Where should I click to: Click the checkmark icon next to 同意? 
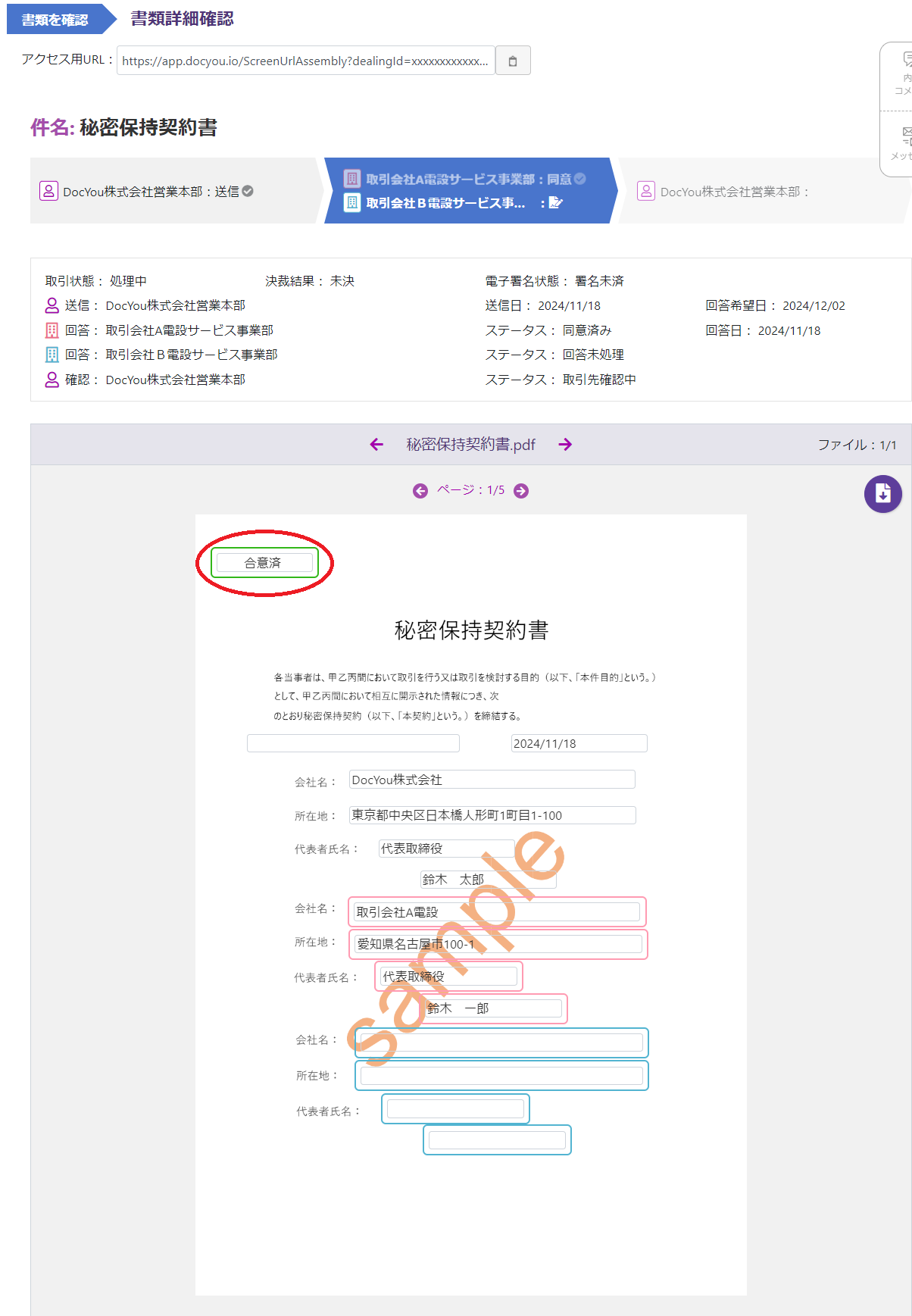point(580,179)
